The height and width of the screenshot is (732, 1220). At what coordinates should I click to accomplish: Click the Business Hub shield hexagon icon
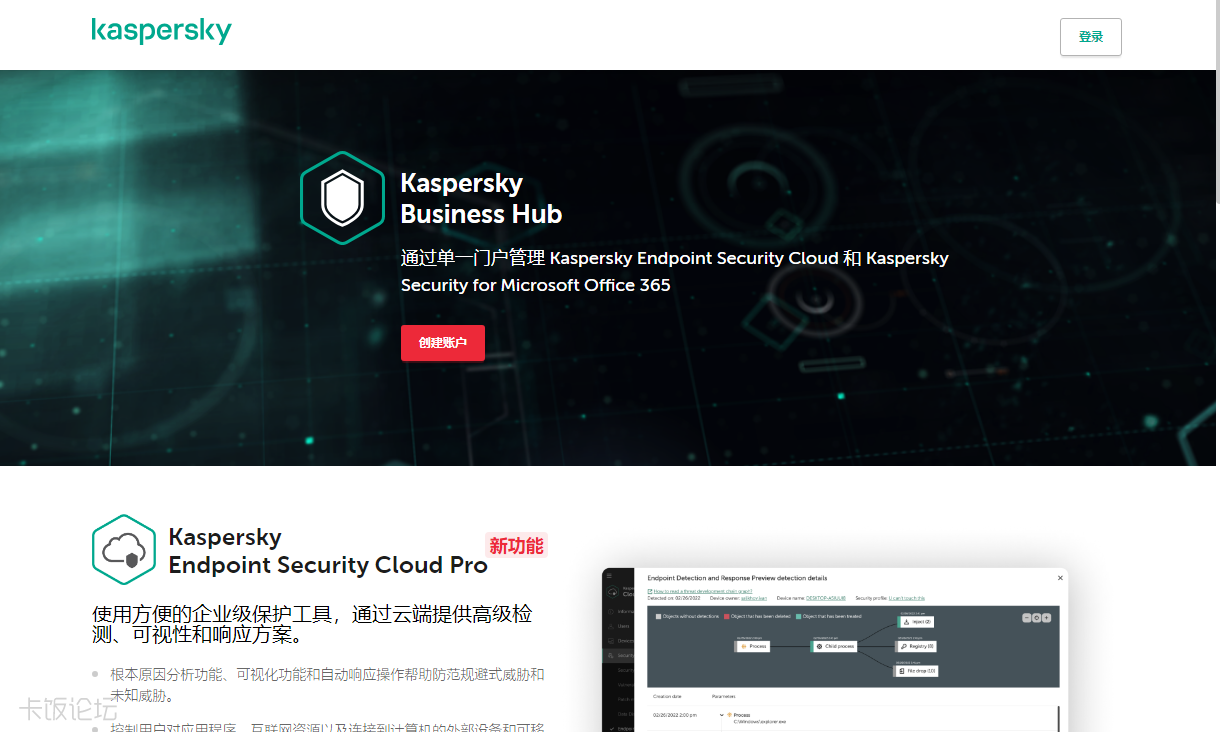pyautogui.click(x=342, y=198)
